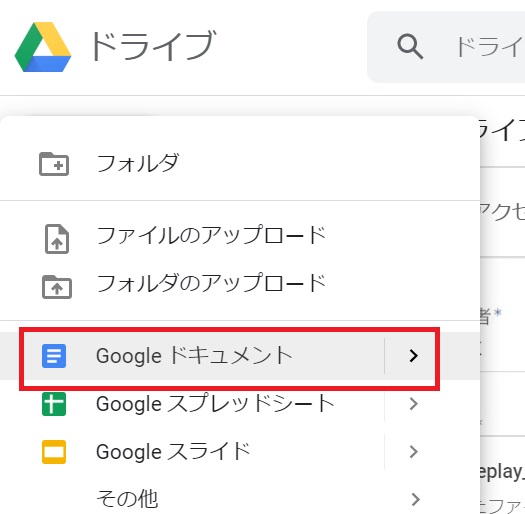Click the yellow Google Slides icon
The height and width of the screenshot is (514, 525).
coord(54,452)
